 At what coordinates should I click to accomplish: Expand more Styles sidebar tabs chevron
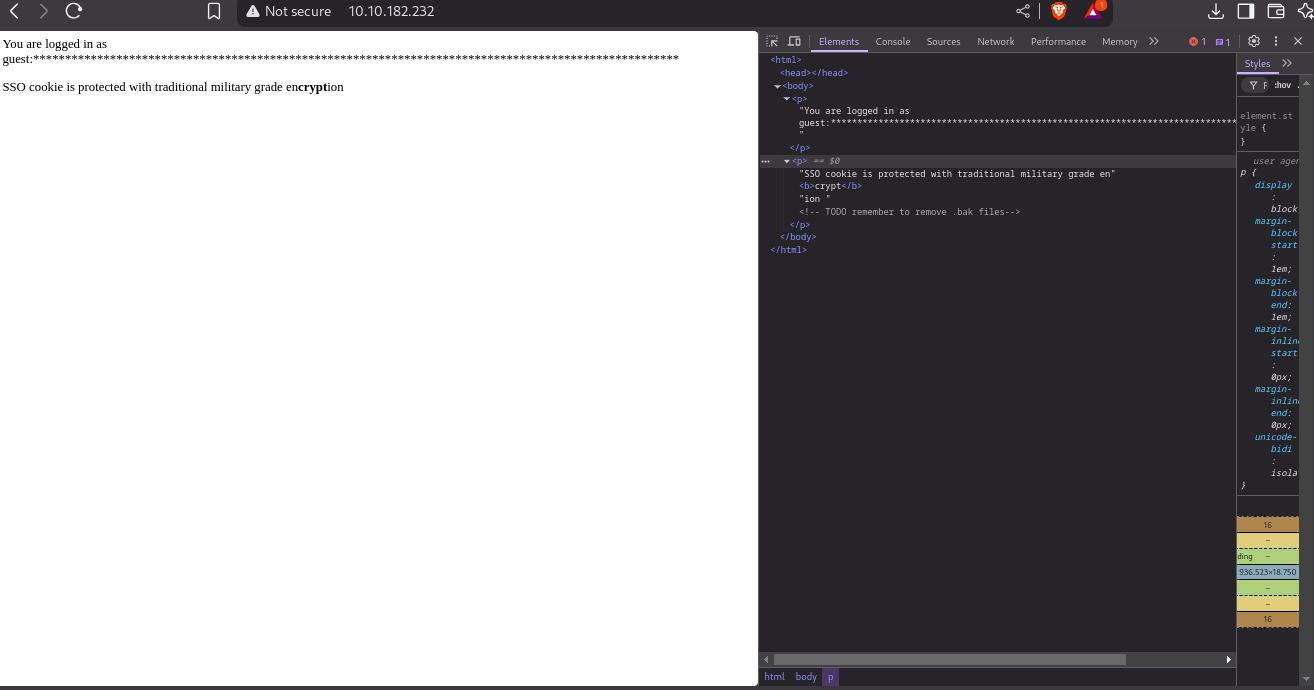[x=1287, y=63]
